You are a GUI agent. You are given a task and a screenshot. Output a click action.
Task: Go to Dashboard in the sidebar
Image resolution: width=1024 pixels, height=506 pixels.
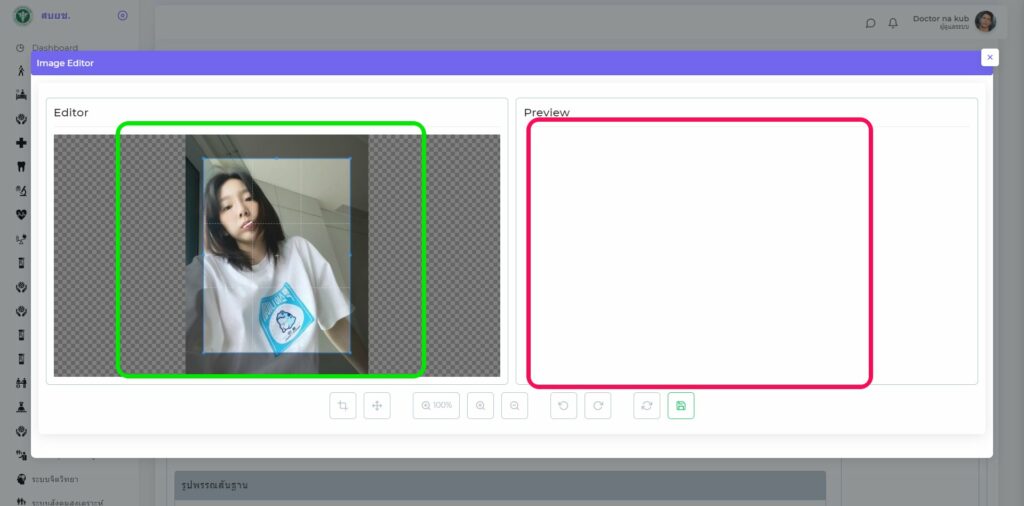tap(54, 47)
